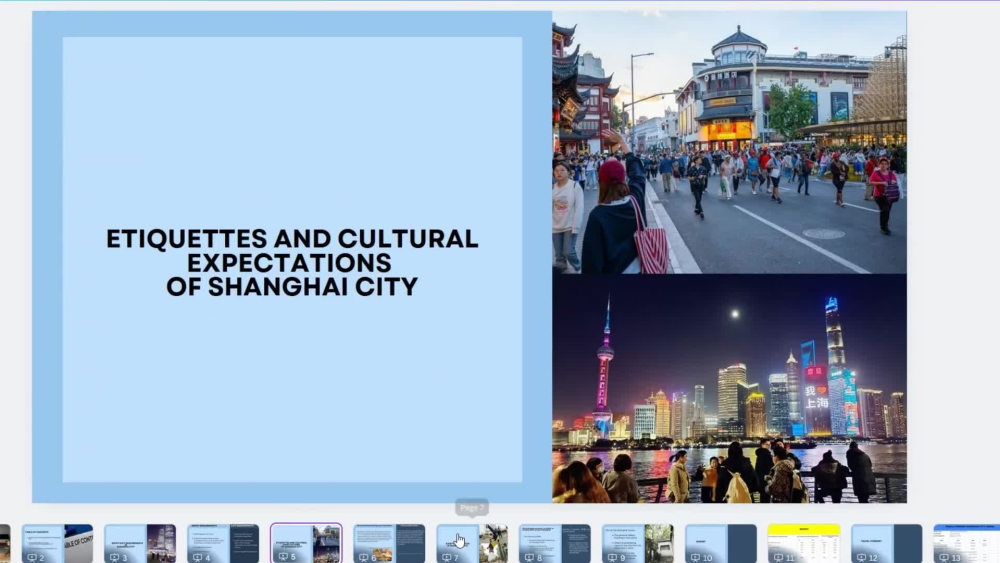
Task: Select the highlighted slide 5 thumbnail
Action: click(306, 543)
